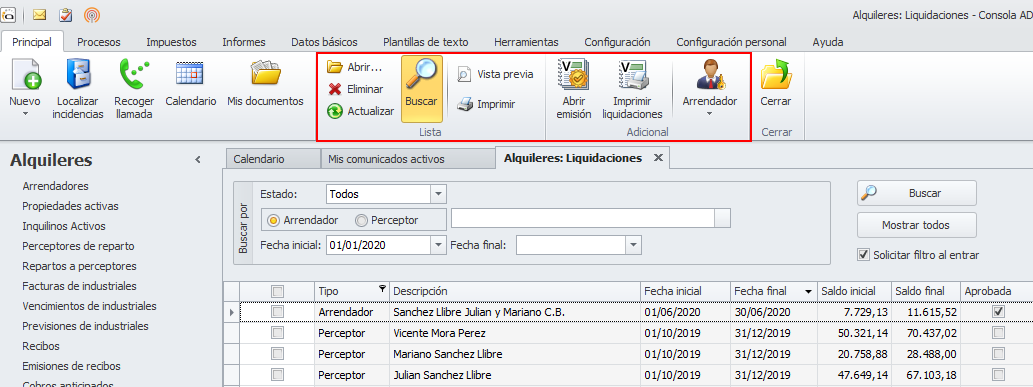Open Mis documentos folder icon
This screenshot has width=1033, height=387.
click(x=265, y=73)
